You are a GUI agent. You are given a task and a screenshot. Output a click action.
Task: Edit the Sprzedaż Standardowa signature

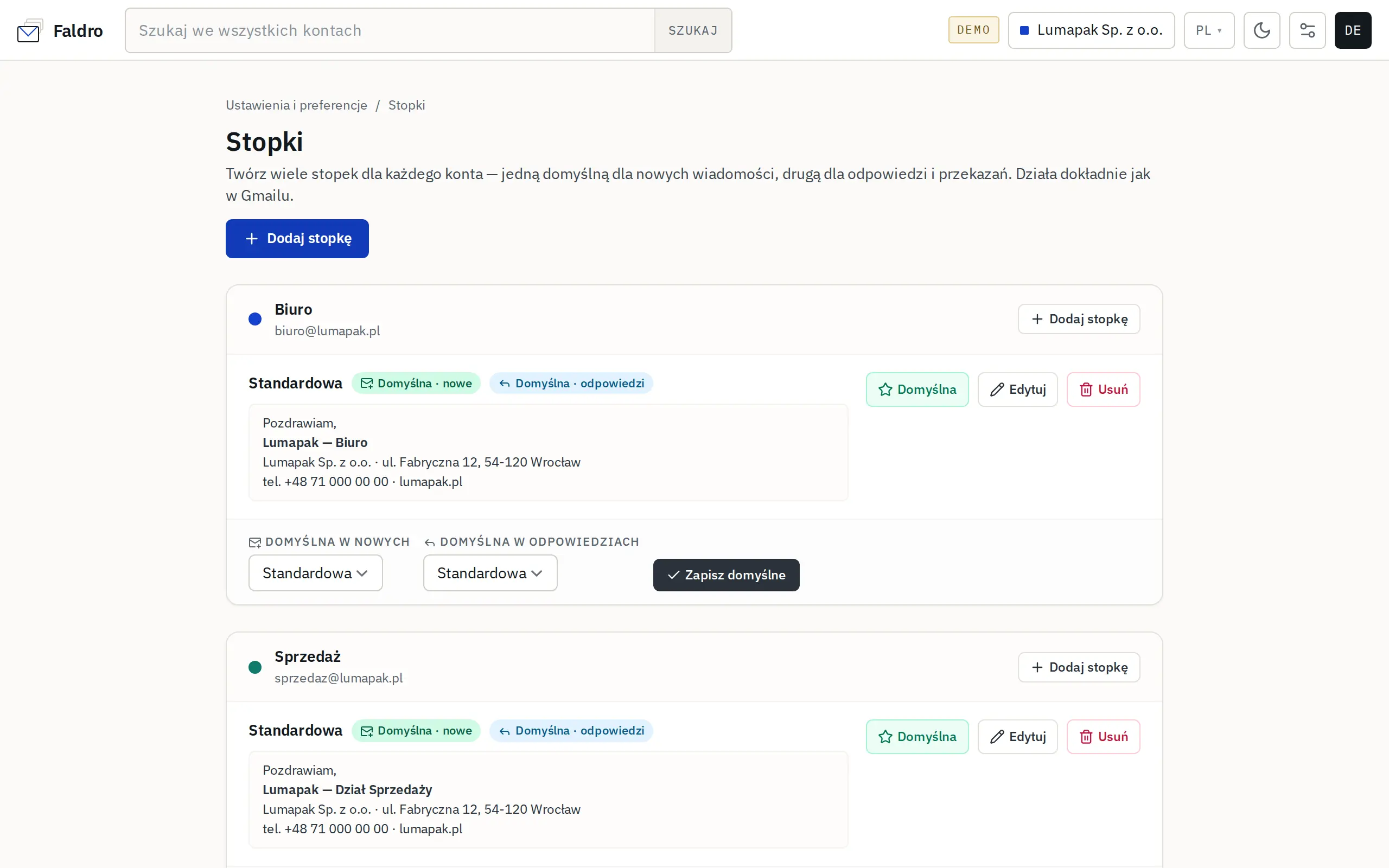click(1018, 737)
